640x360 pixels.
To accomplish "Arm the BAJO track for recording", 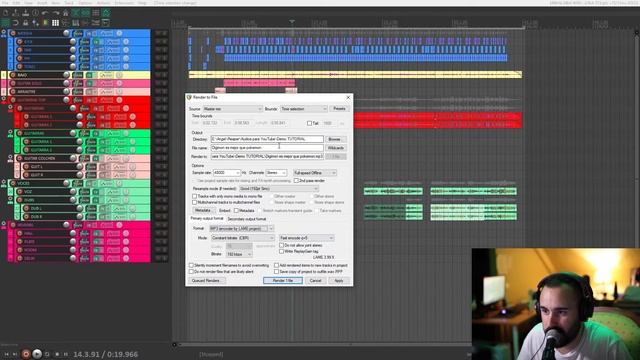I will click(x=13, y=75).
